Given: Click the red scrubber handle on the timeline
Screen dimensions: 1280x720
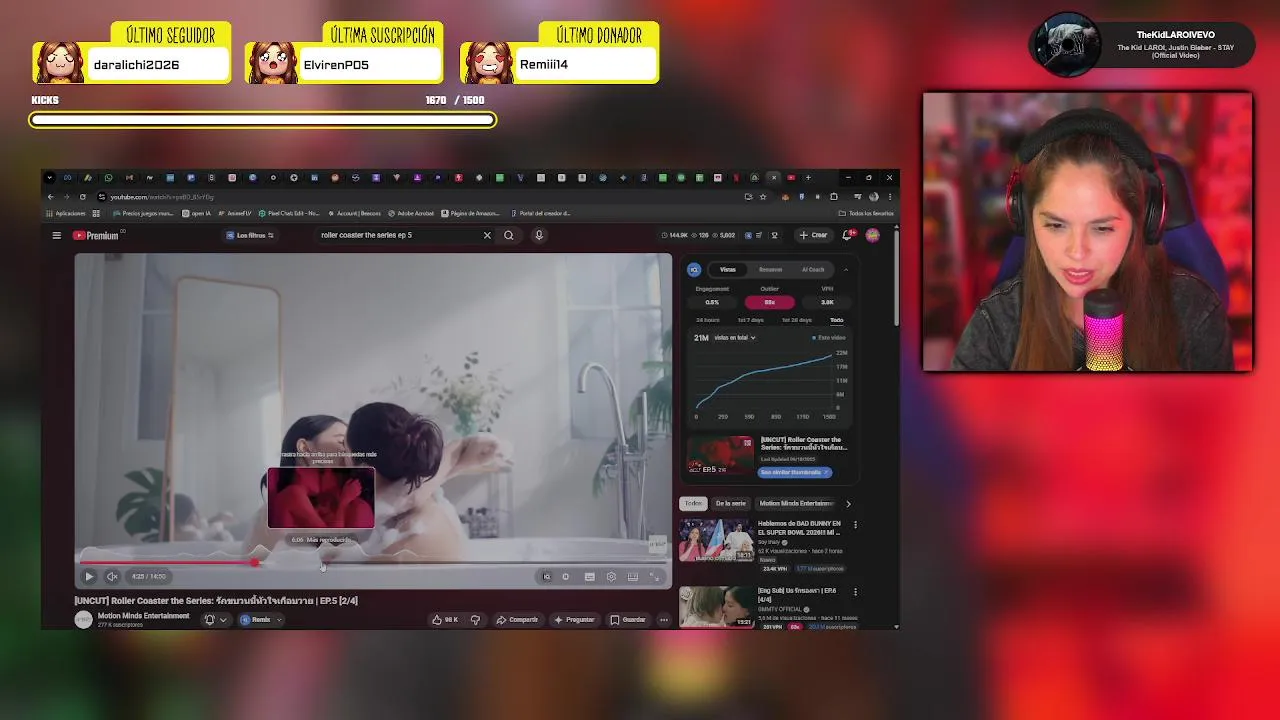Looking at the screenshot, I should click(x=255, y=562).
